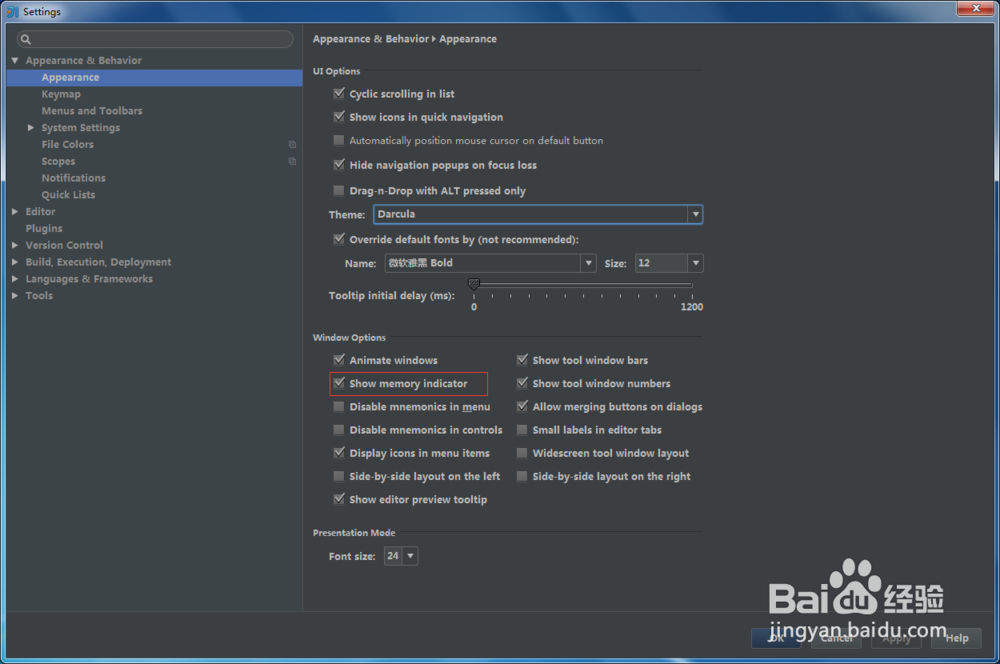
Task: Enable Automatically position mouse cursor on default button
Action: click(339, 140)
